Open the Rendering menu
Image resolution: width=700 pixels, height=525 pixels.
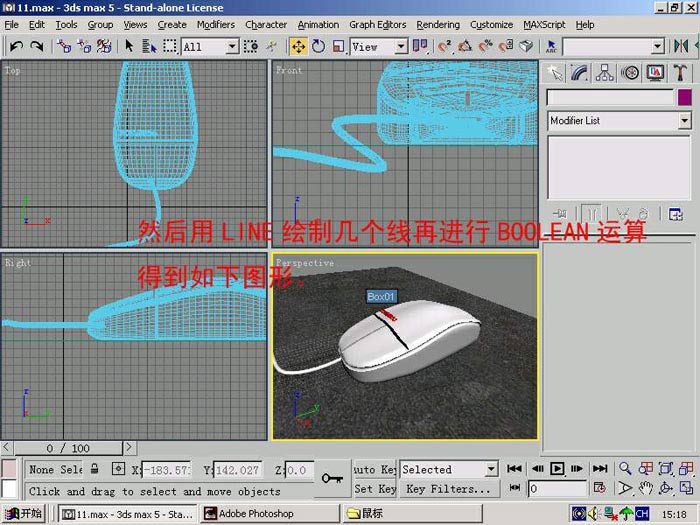tap(438, 25)
